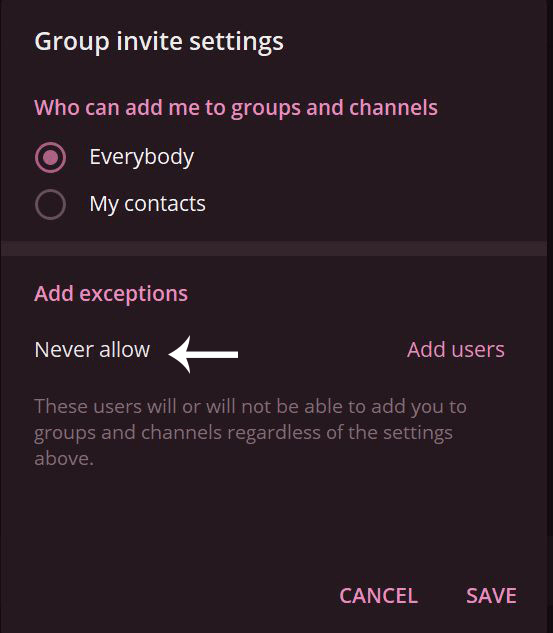Select the Everybody radio button
The image size is (553, 633).
(50, 157)
